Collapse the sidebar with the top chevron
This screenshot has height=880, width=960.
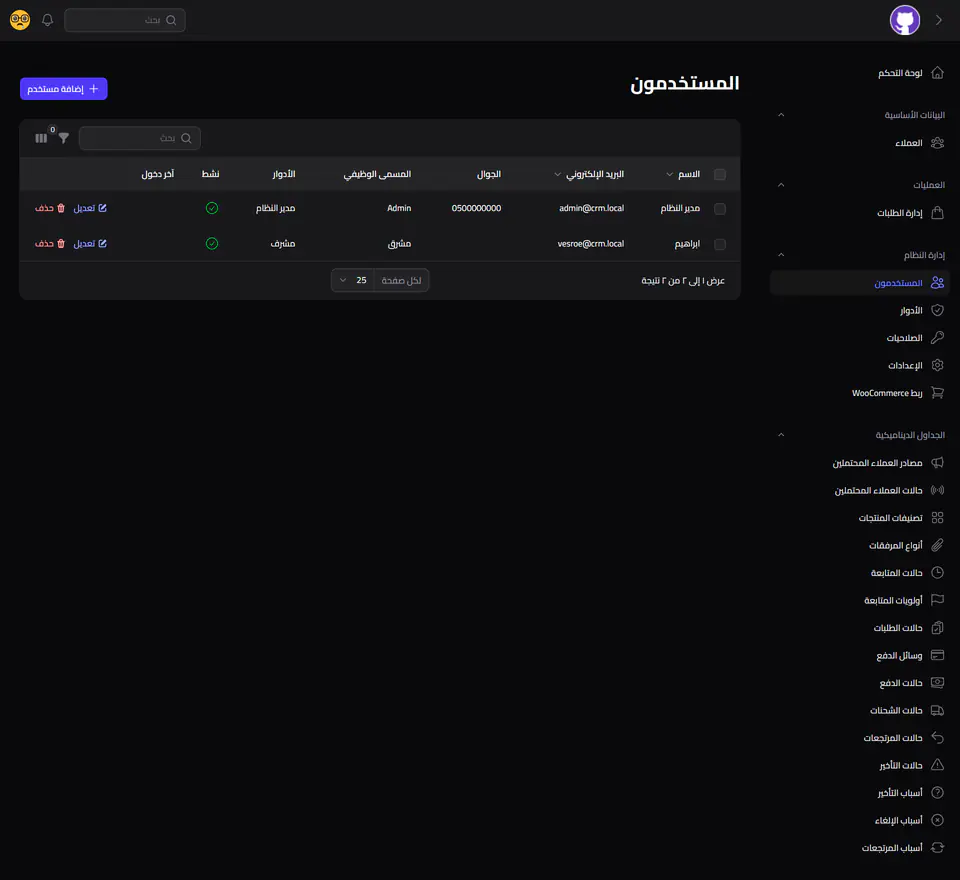click(x=939, y=20)
